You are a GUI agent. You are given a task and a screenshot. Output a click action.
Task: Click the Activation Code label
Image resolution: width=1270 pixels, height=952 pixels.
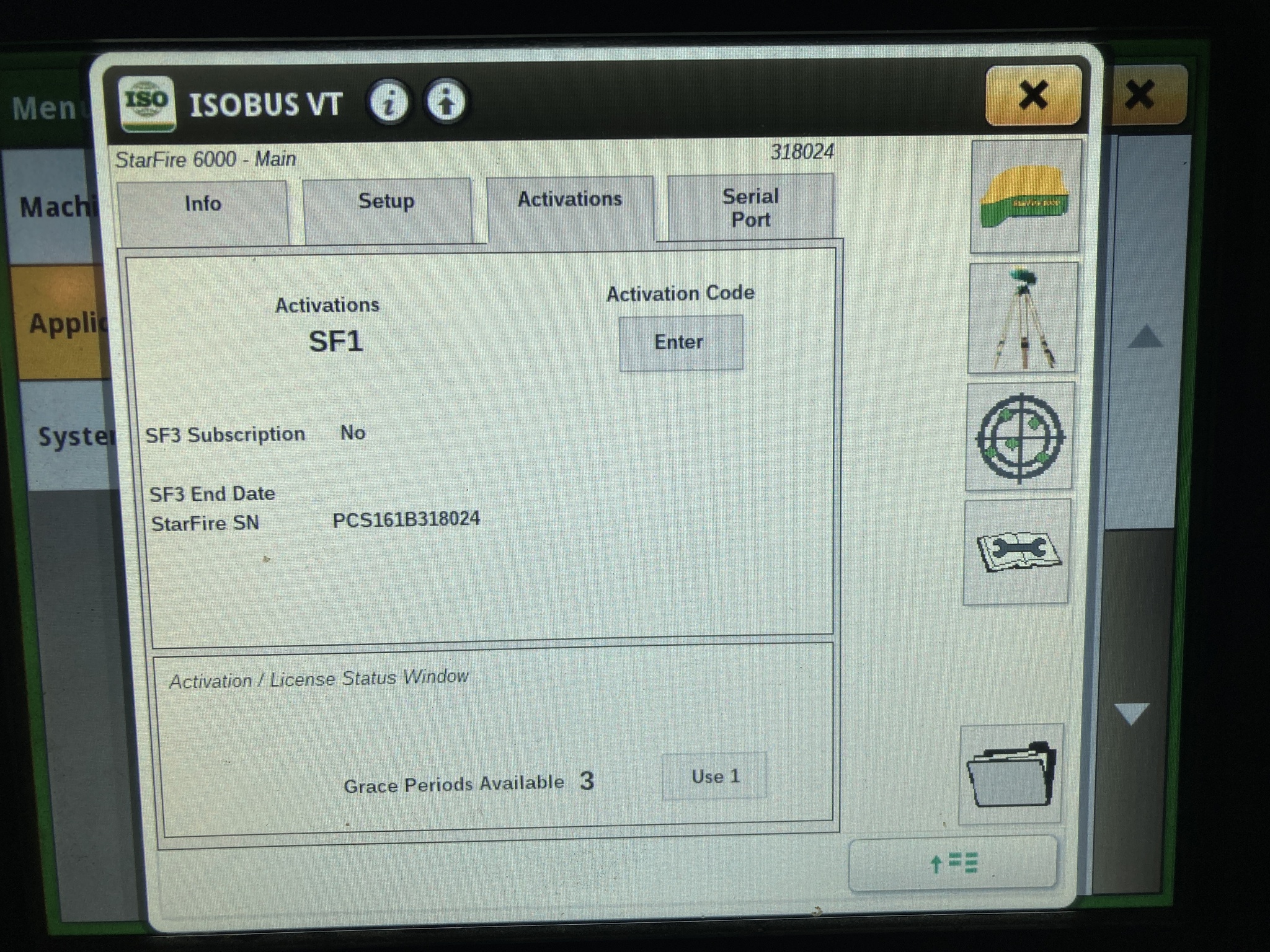(680, 293)
